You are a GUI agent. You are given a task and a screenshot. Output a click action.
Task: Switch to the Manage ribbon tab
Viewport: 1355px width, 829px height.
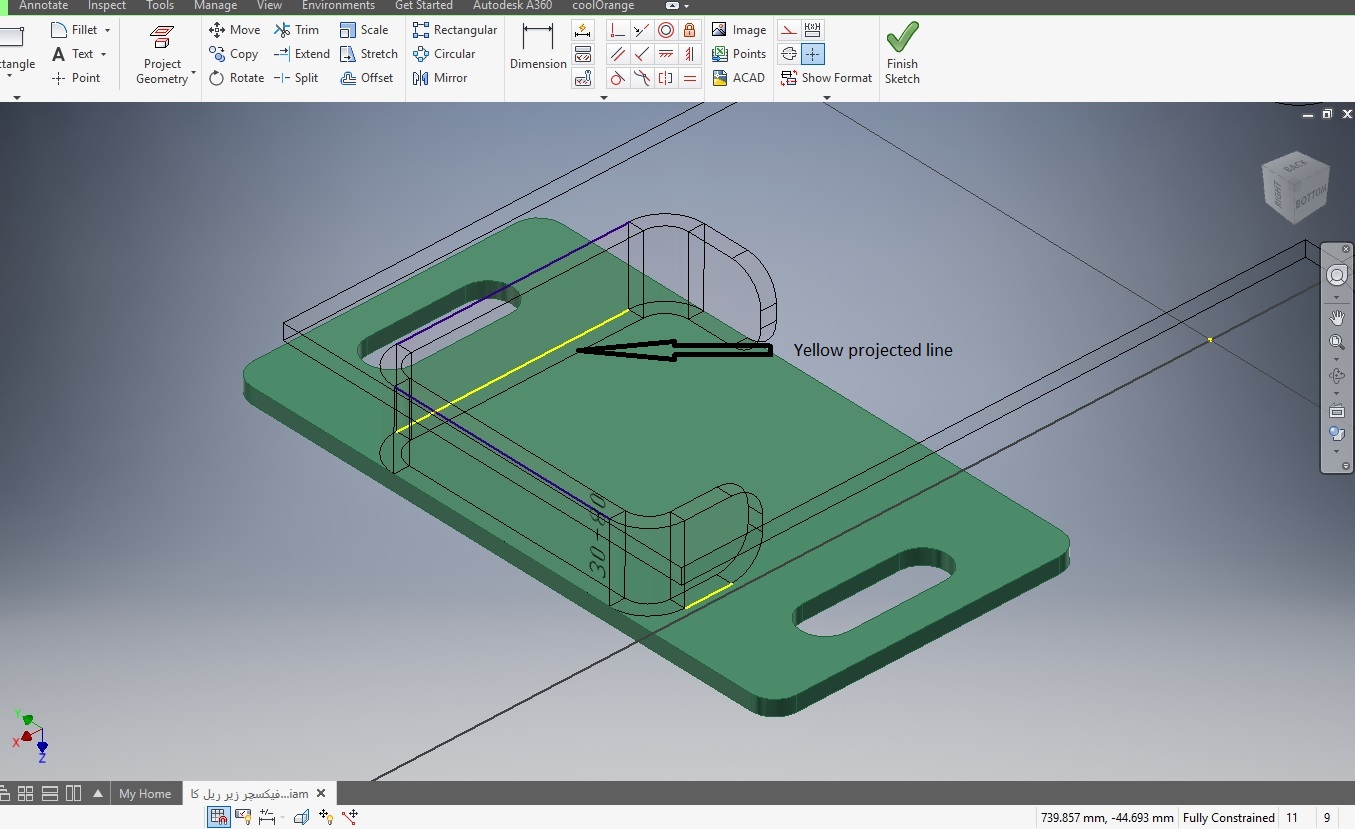click(215, 6)
